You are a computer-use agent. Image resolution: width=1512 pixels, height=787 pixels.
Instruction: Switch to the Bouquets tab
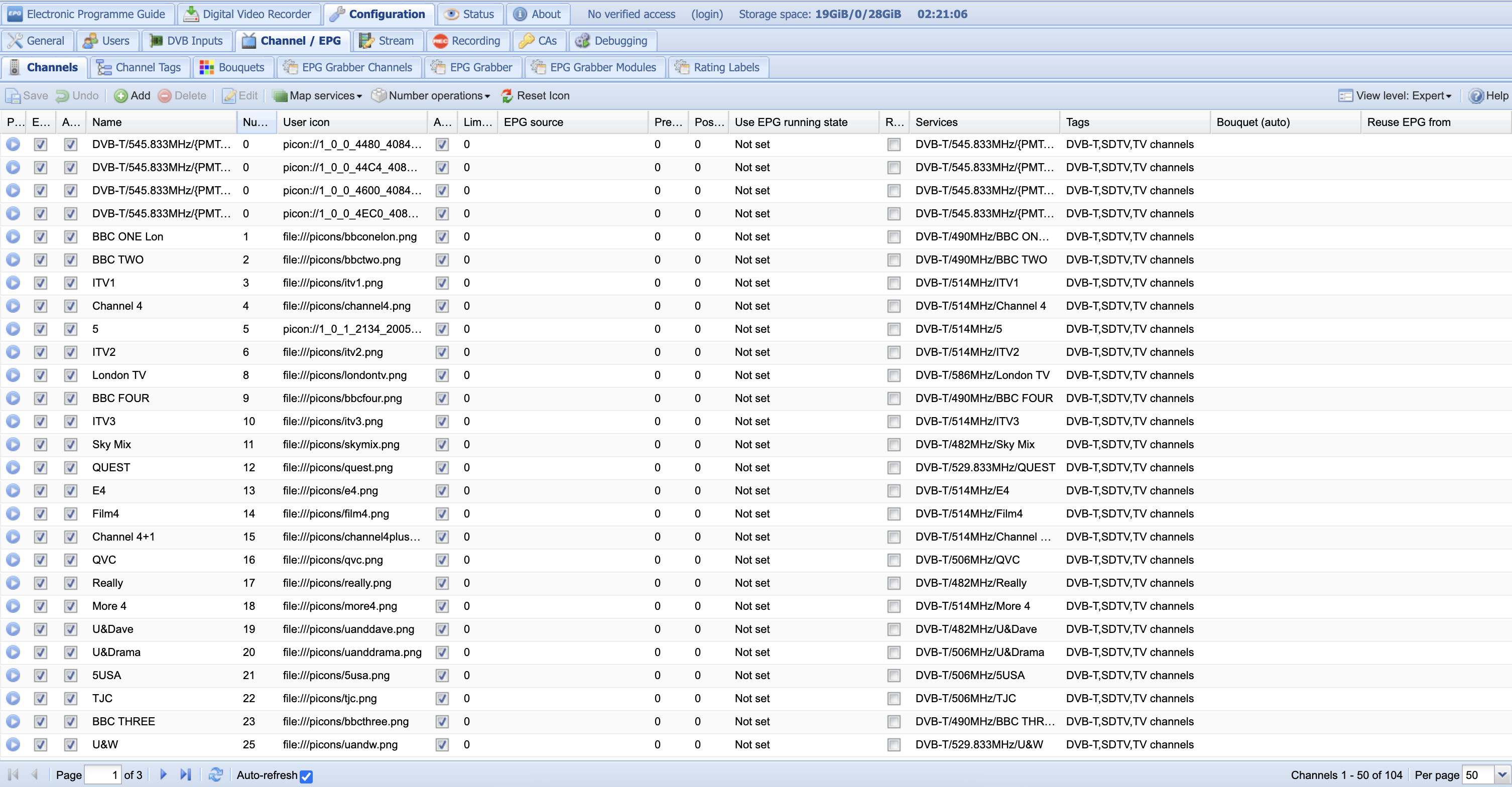(232, 67)
